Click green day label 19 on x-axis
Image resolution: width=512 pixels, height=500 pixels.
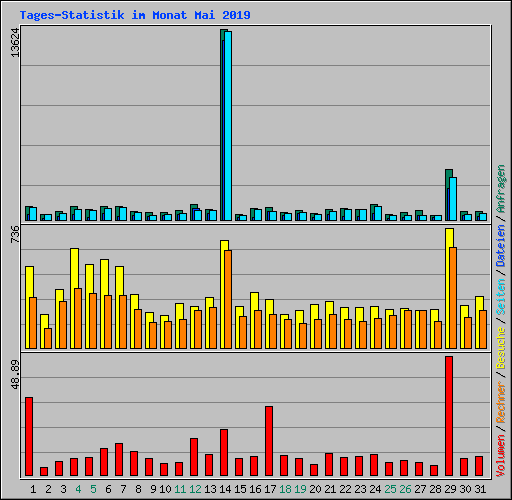[300, 489]
